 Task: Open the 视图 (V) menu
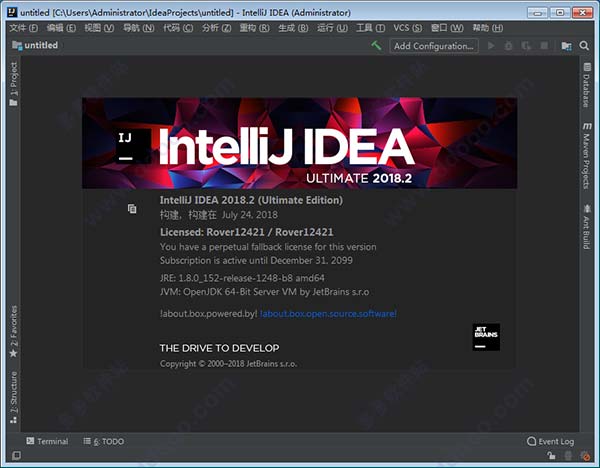99,28
